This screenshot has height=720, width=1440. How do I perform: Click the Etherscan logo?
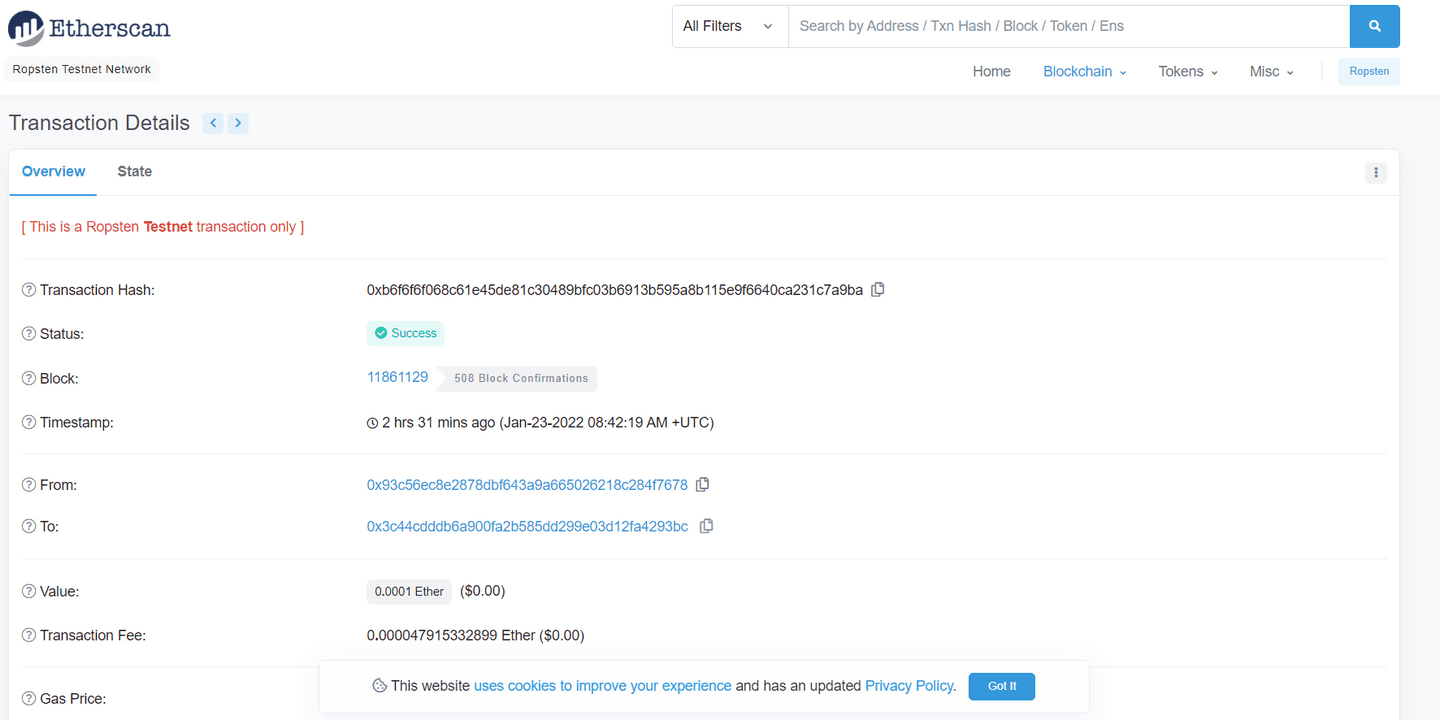89,28
